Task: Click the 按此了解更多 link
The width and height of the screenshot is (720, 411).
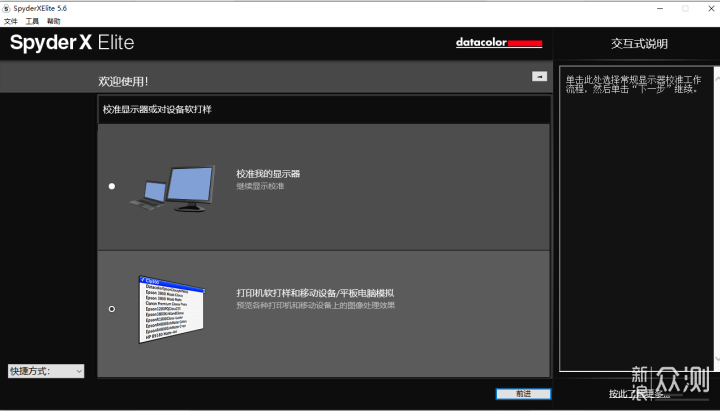Action: click(639, 394)
